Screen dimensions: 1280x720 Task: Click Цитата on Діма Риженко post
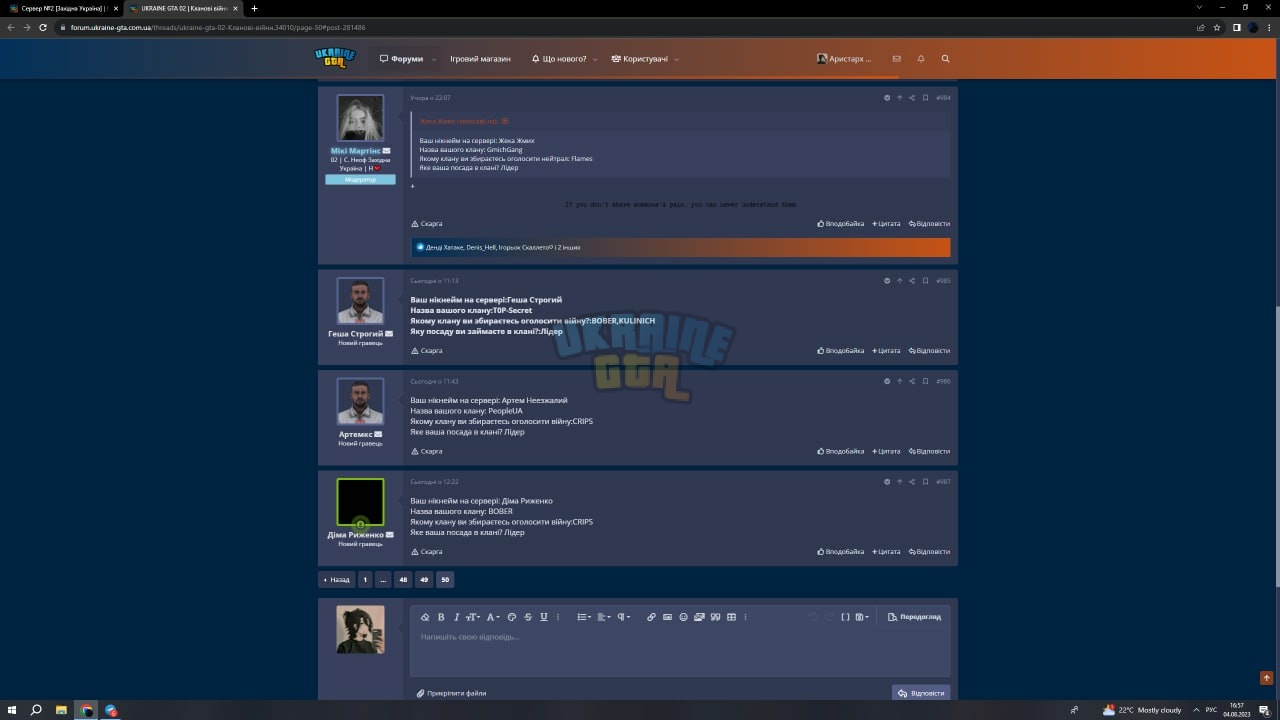887,552
